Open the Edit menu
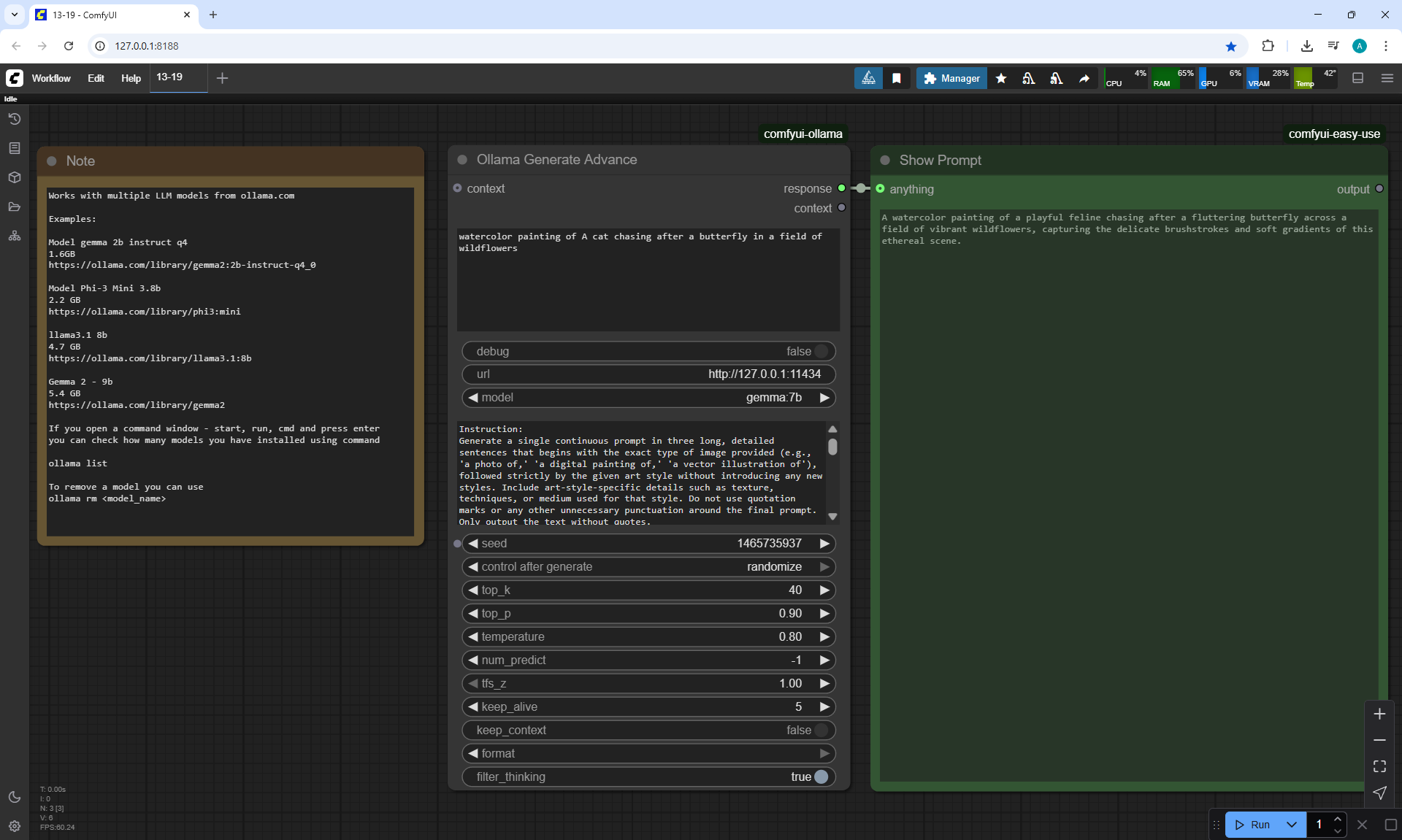Image resolution: width=1402 pixels, height=840 pixels. point(96,78)
